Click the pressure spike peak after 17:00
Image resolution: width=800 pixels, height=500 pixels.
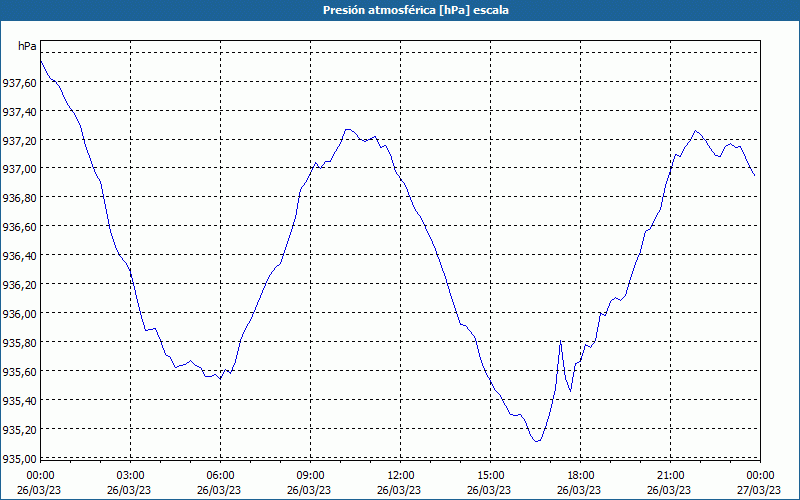[560, 340]
